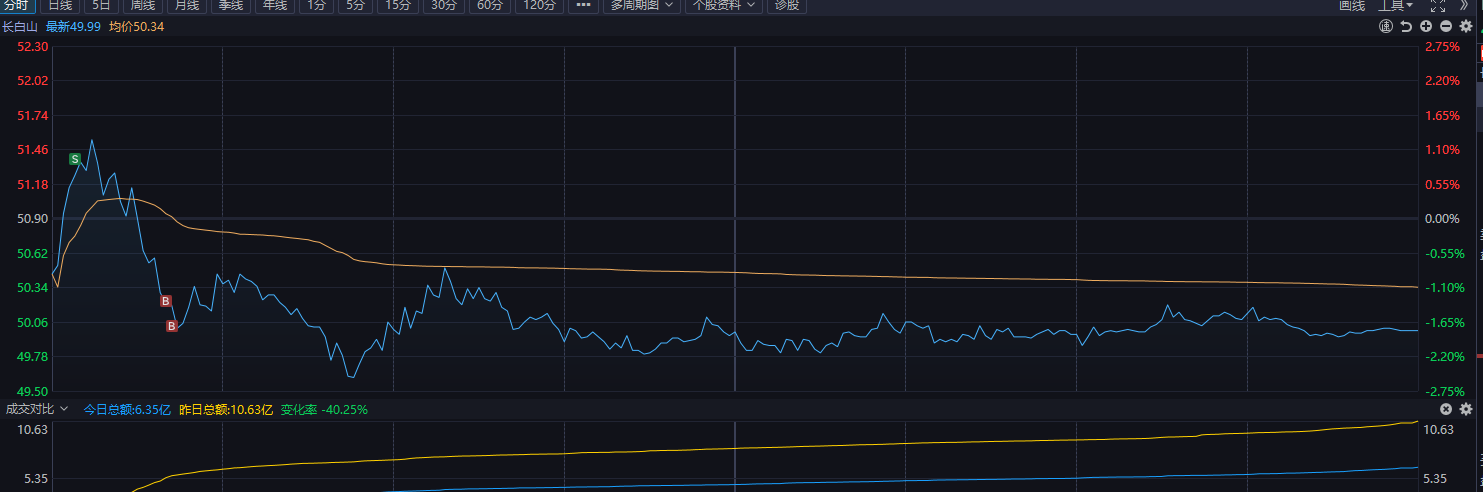The height and width of the screenshot is (492, 1483).
Task: Click the double chevron collapse icon
Action: click(1464, 5)
